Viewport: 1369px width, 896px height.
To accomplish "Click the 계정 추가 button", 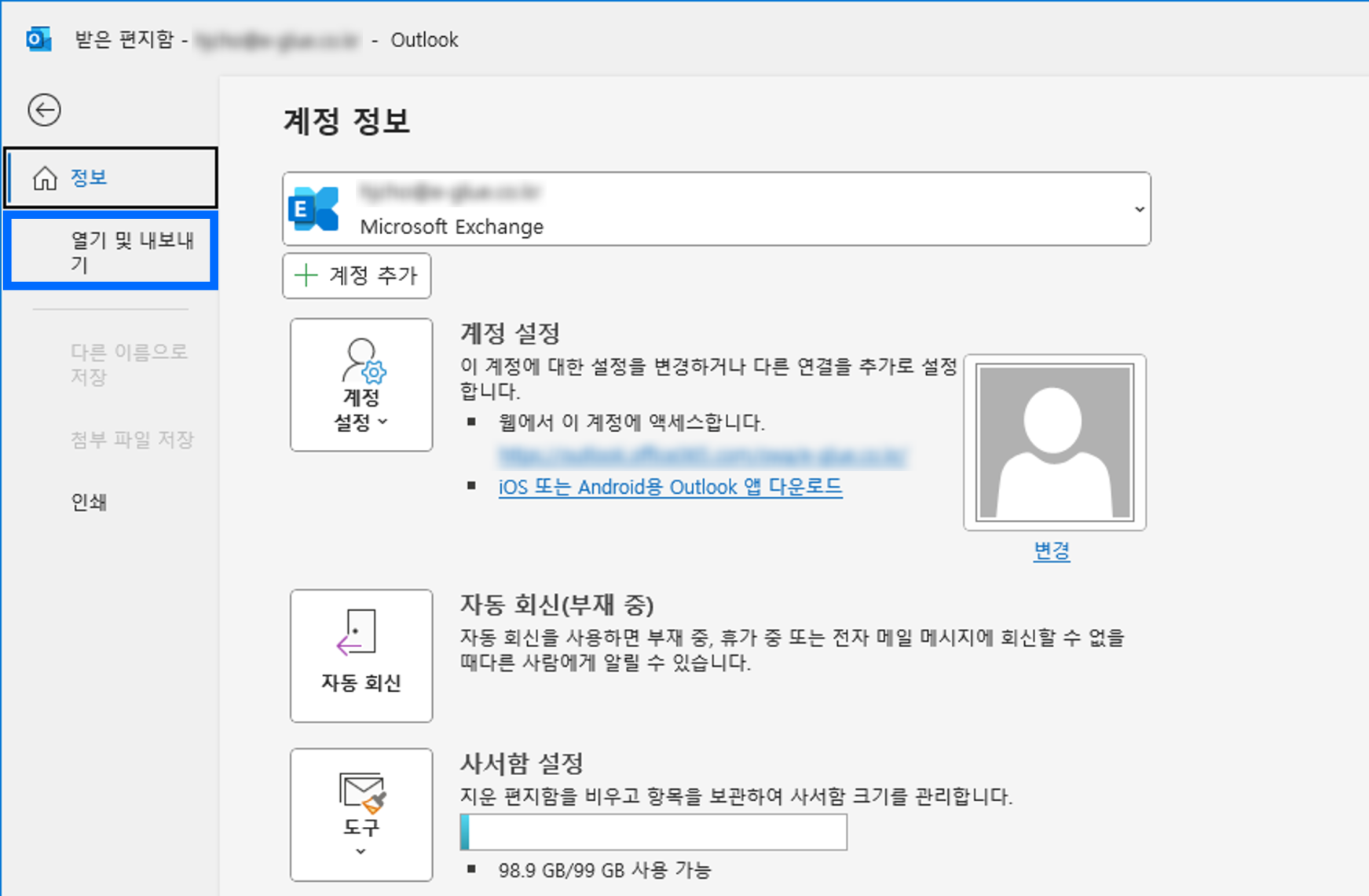I will point(357,276).
